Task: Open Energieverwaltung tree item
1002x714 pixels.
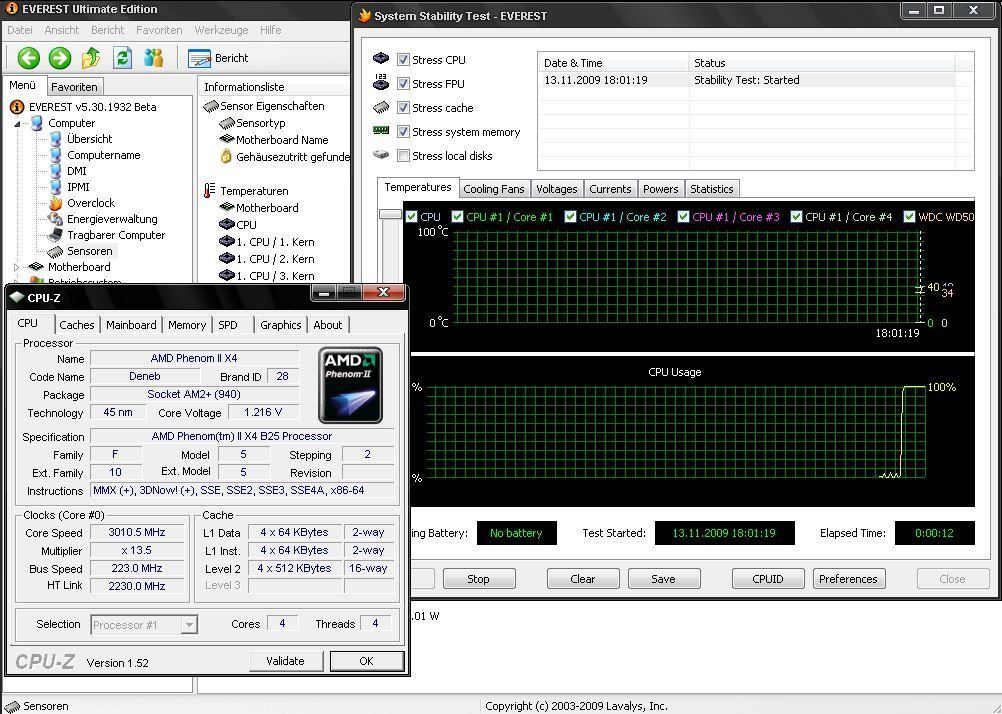Action: (112, 219)
